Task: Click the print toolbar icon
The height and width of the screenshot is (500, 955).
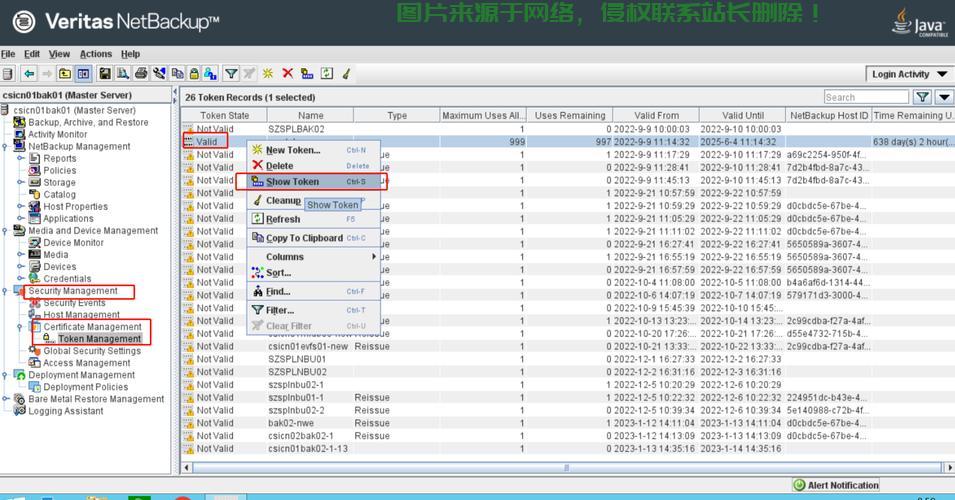Action: pos(141,74)
